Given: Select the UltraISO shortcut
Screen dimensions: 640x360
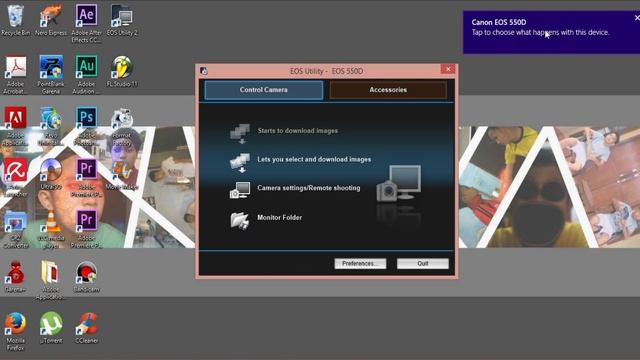Looking at the screenshot, I should (x=51, y=175).
